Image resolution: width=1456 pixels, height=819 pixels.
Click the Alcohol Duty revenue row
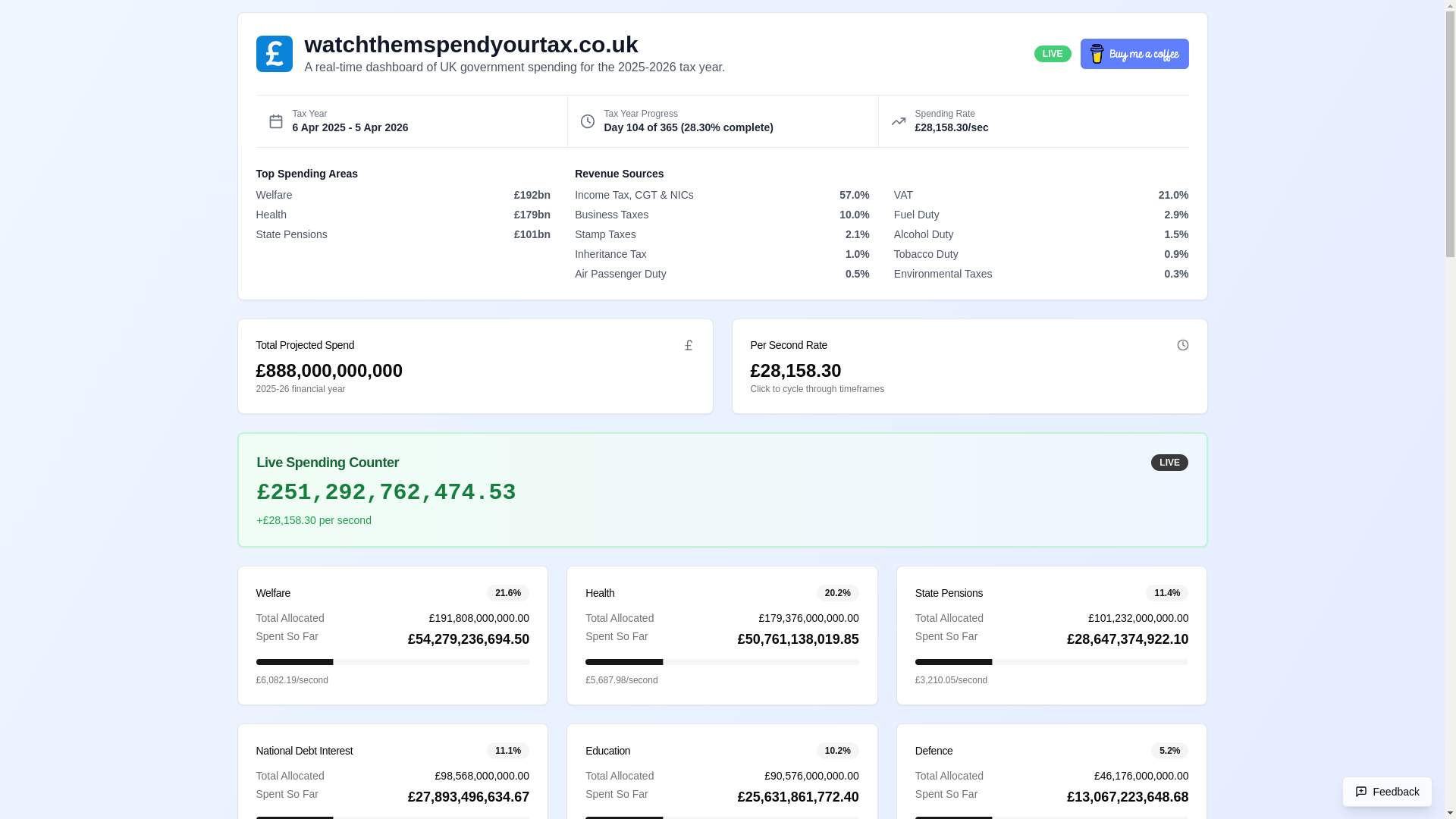[x=1040, y=234]
